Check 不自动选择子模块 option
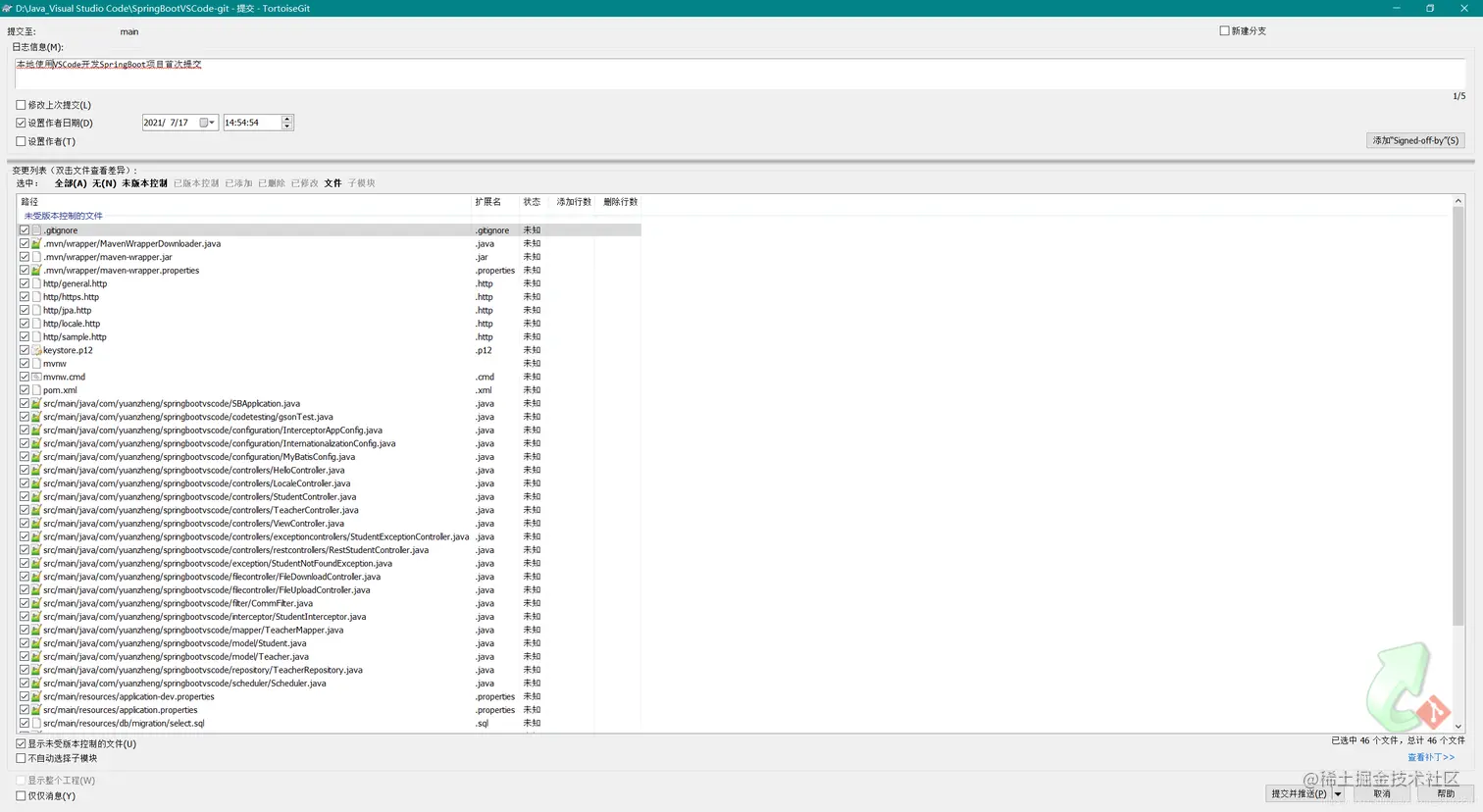The width and height of the screenshot is (1483, 812). pyautogui.click(x=21, y=758)
